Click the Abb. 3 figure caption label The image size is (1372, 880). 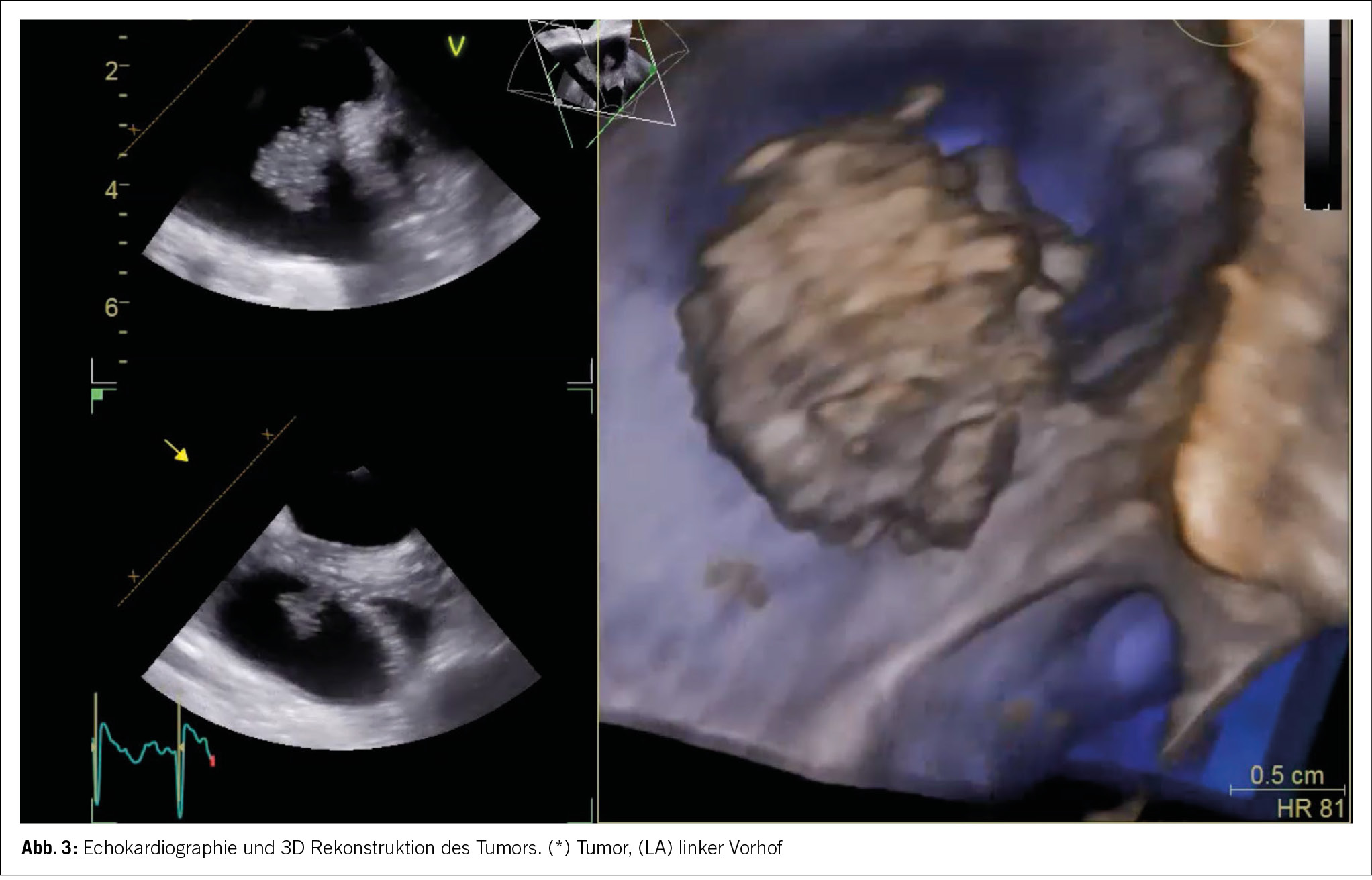pos(50,848)
